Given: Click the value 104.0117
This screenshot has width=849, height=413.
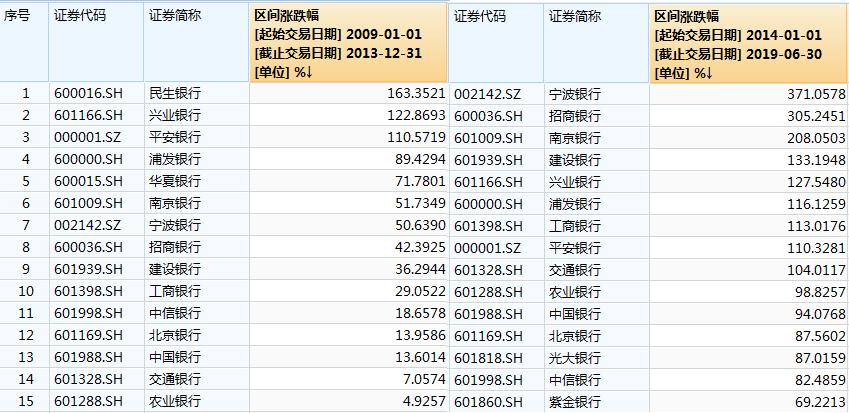Looking at the screenshot, I should click(817, 270).
